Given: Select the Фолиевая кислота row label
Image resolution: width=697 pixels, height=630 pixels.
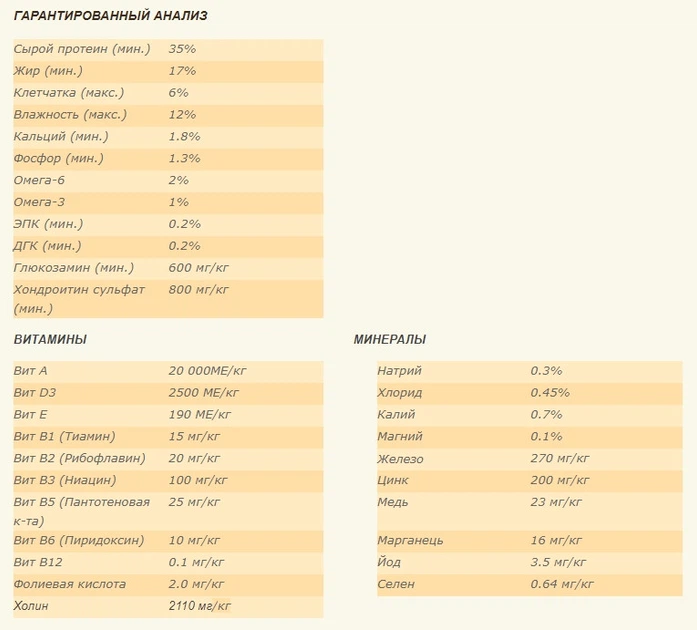Looking at the screenshot, I should coord(69,584).
